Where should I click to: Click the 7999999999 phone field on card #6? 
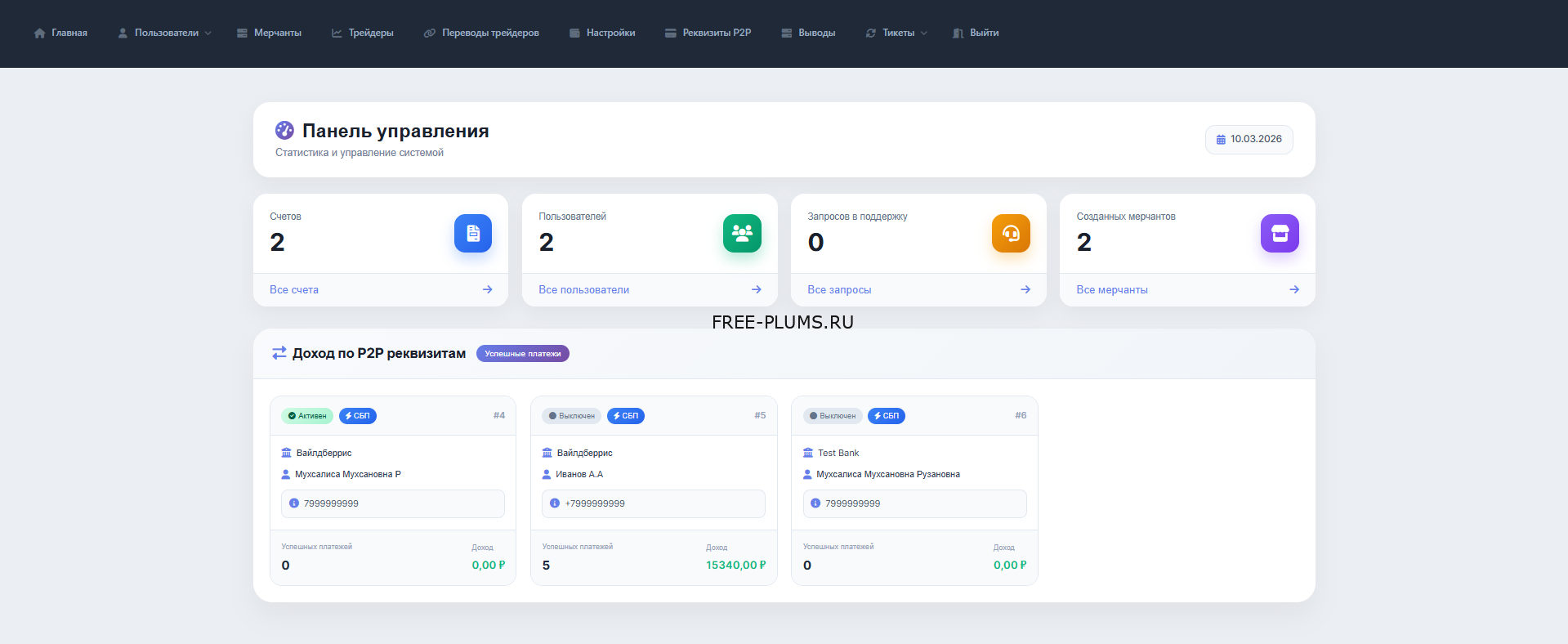click(x=914, y=503)
